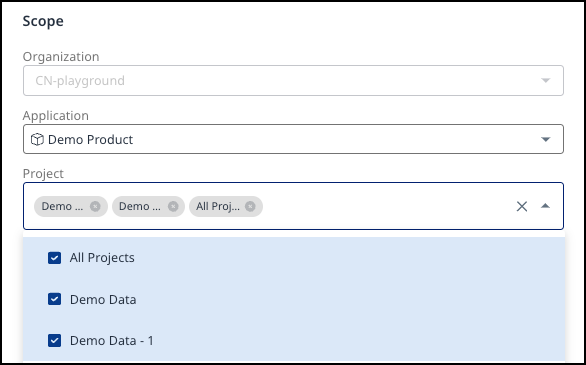
Task: Clear all selected projects with X icon
Action: click(522, 206)
